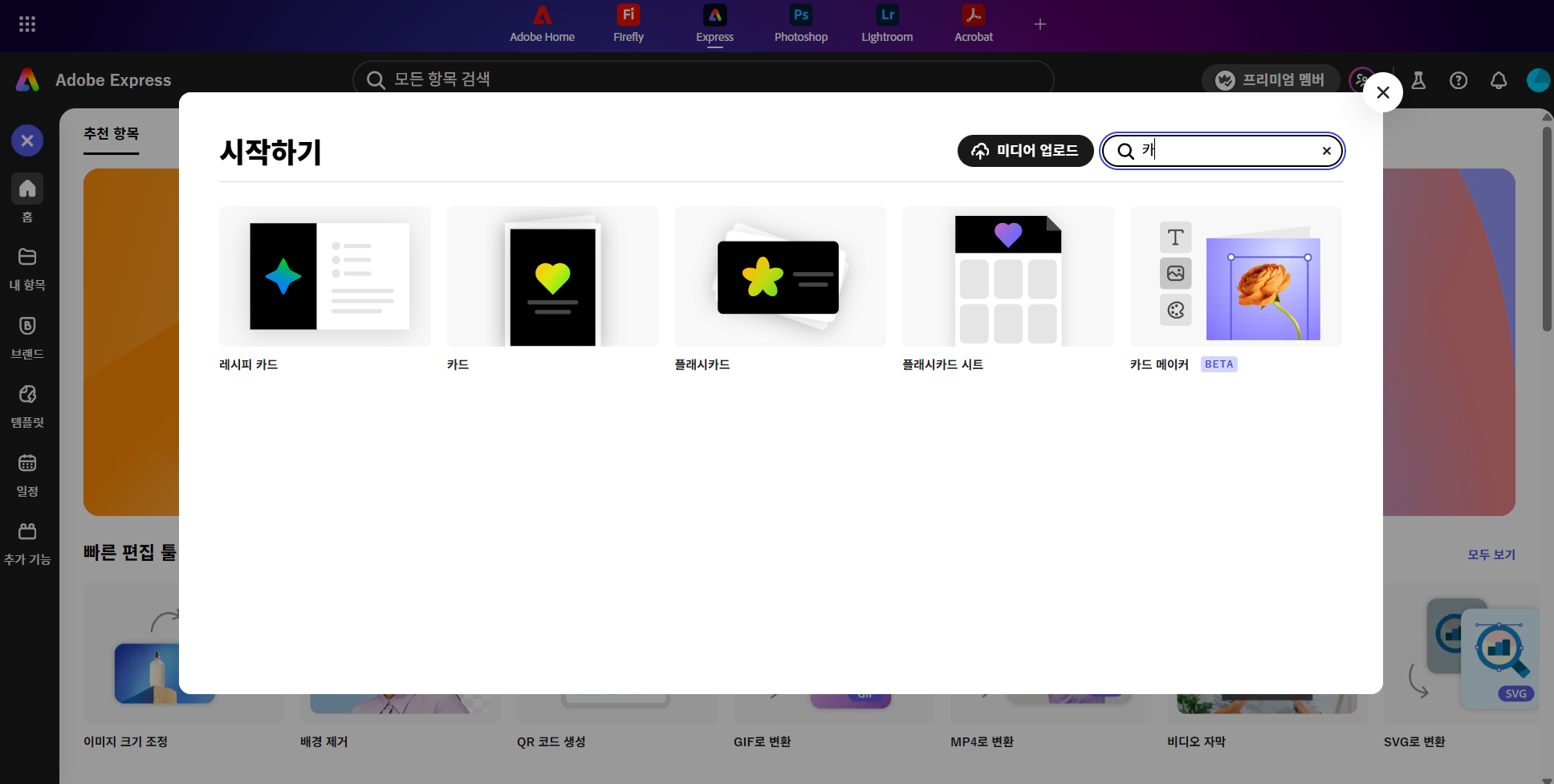Image resolution: width=1554 pixels, height=784 pixels.
Task: Go to Adobe Home app
Action: coord(542,25)
